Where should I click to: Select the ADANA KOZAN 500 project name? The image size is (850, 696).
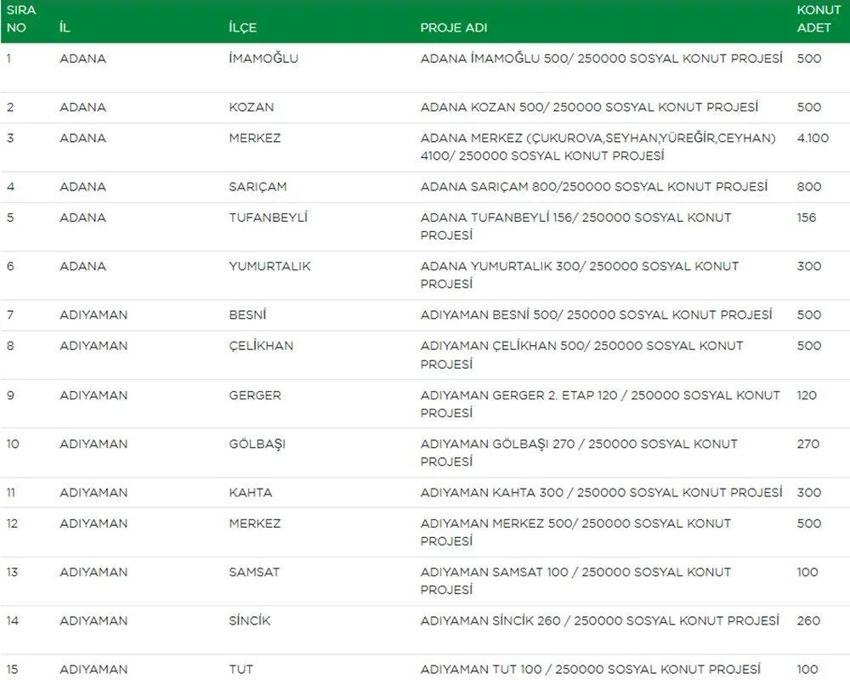point(589,107)
